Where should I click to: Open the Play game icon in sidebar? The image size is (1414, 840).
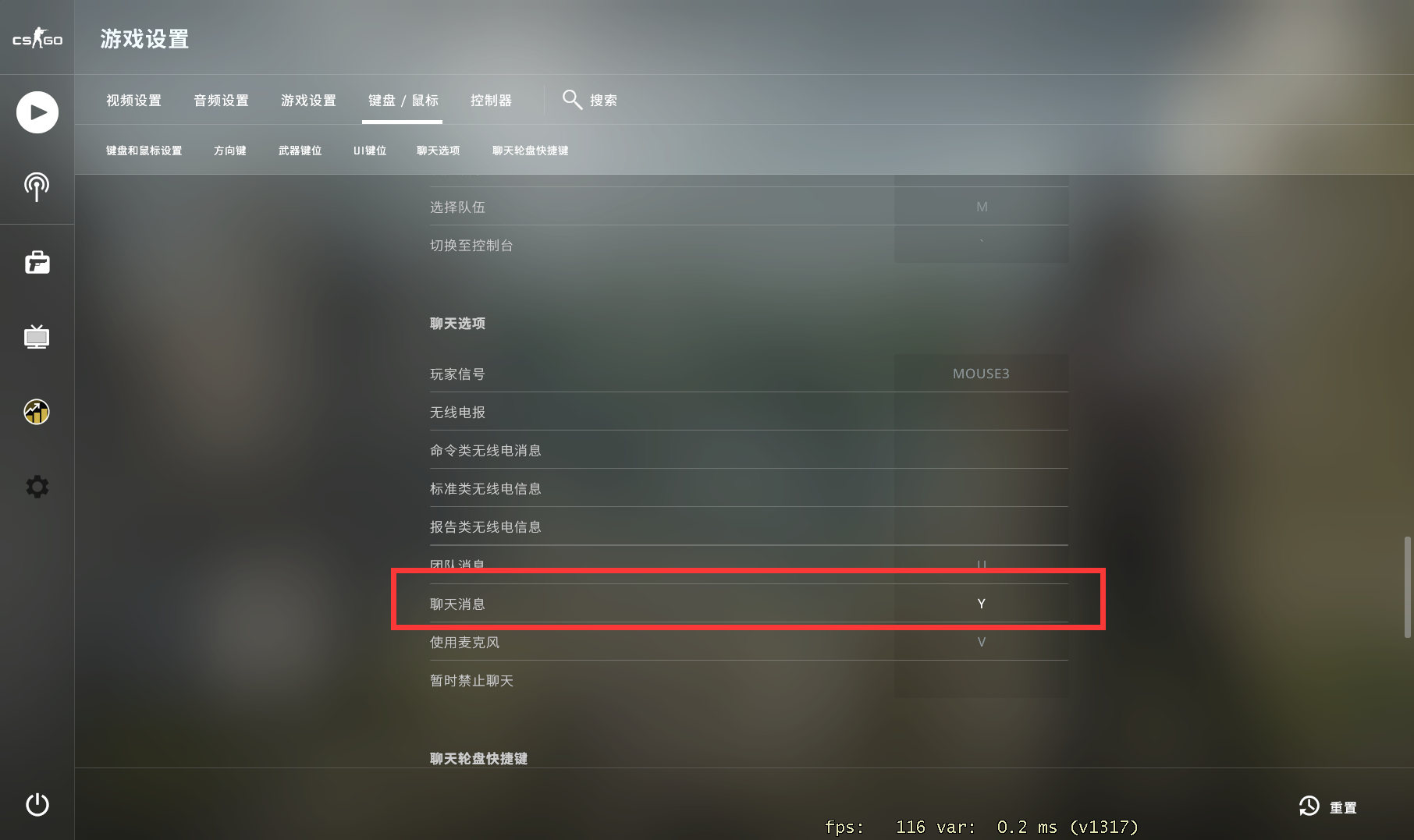(x=37, y=112)
